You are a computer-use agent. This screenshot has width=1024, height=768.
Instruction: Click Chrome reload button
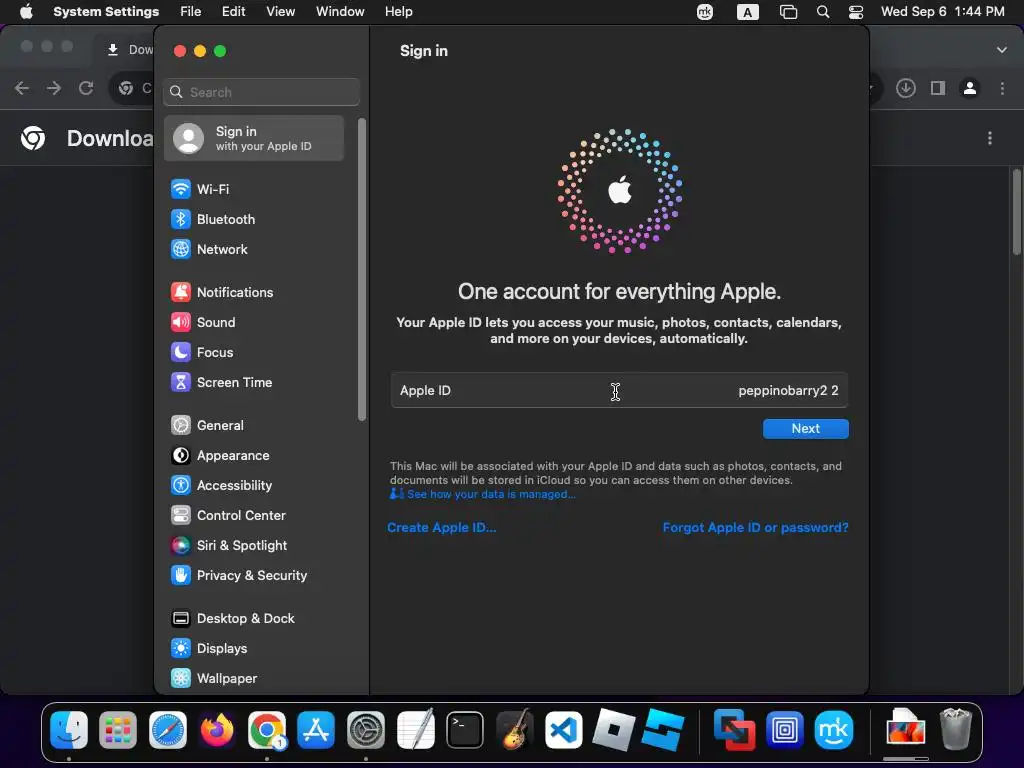(x=86, y=88)
